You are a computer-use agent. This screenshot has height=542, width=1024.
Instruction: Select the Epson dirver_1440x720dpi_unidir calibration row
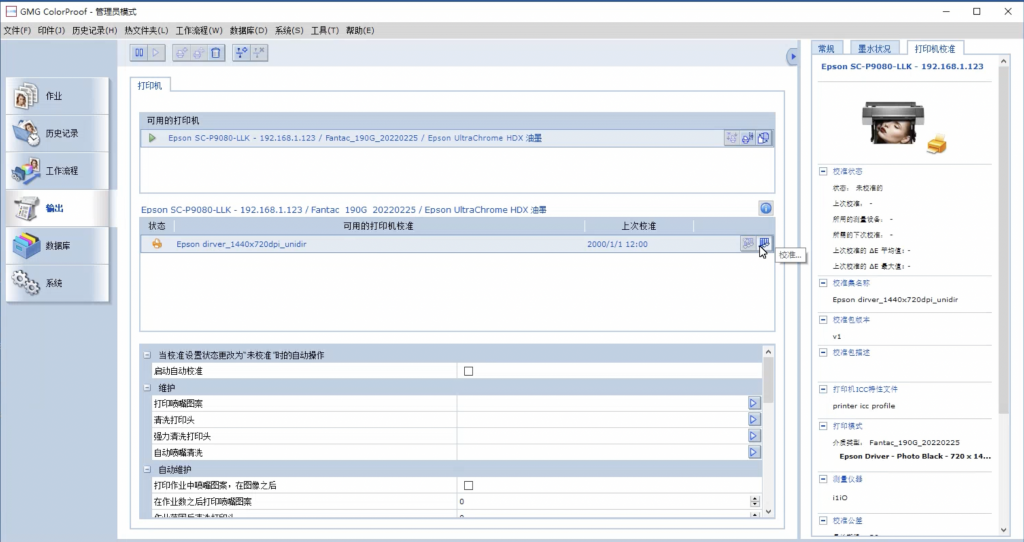click(x=457, y=244)
